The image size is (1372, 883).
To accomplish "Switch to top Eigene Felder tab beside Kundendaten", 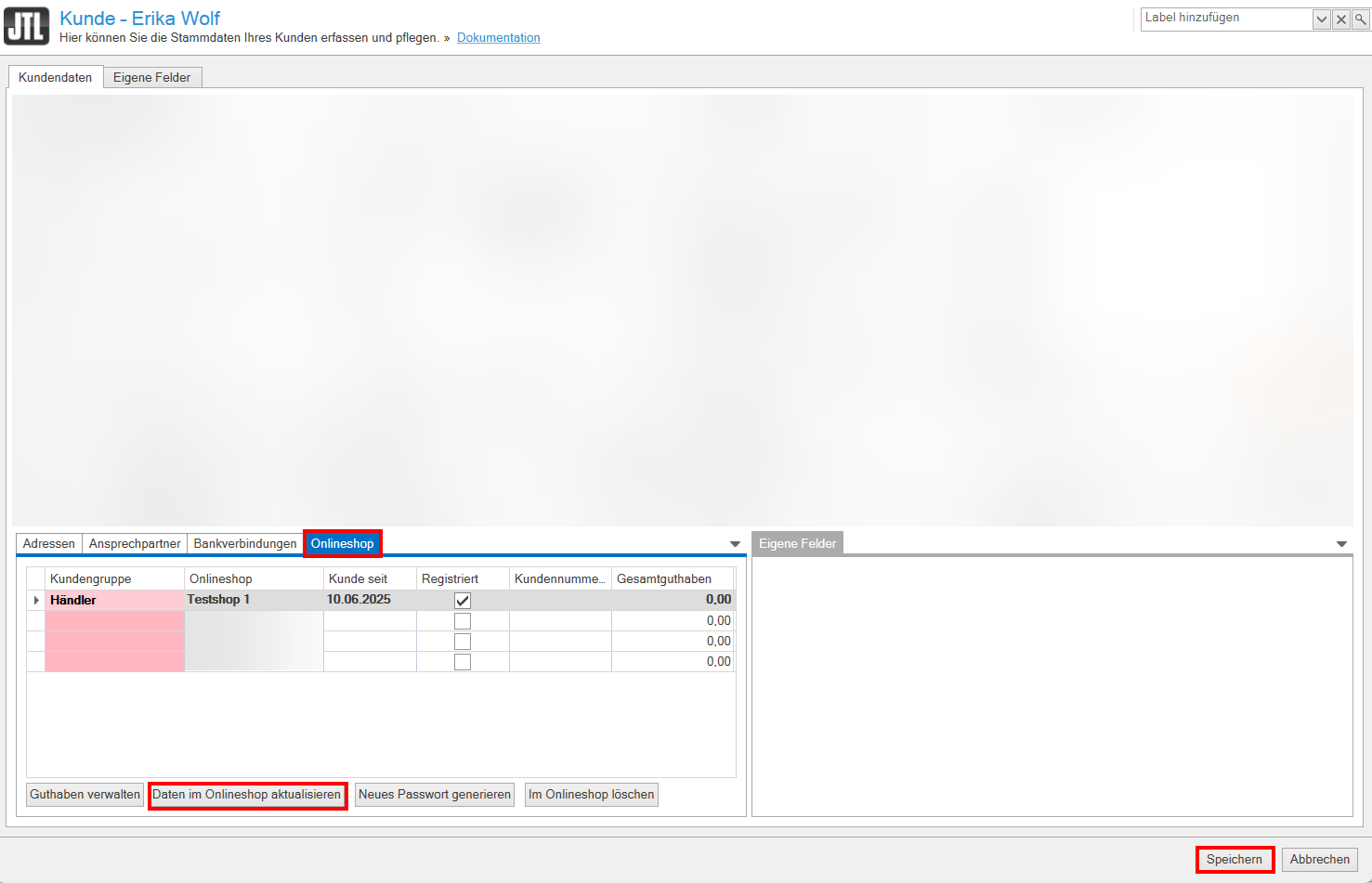I will pyautogui.click(x=151, y=78).
